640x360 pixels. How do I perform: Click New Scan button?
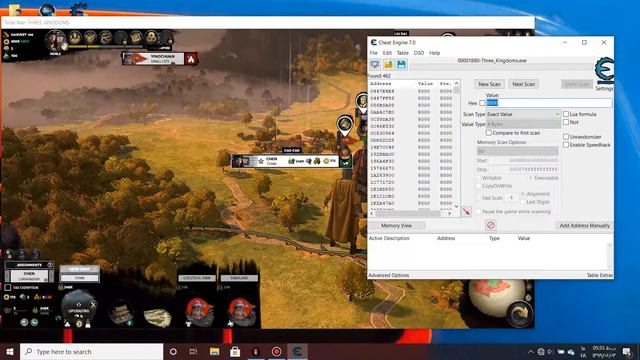pos(489,84)
